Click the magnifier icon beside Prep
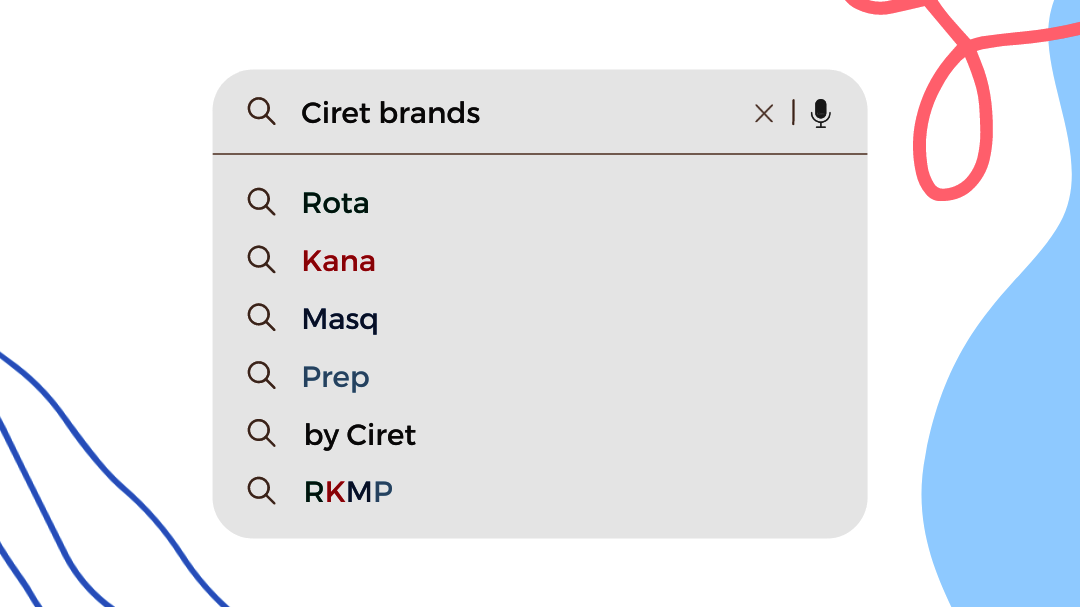Image resolution: width=1080 pixels, height=607 pixels. 261,375
